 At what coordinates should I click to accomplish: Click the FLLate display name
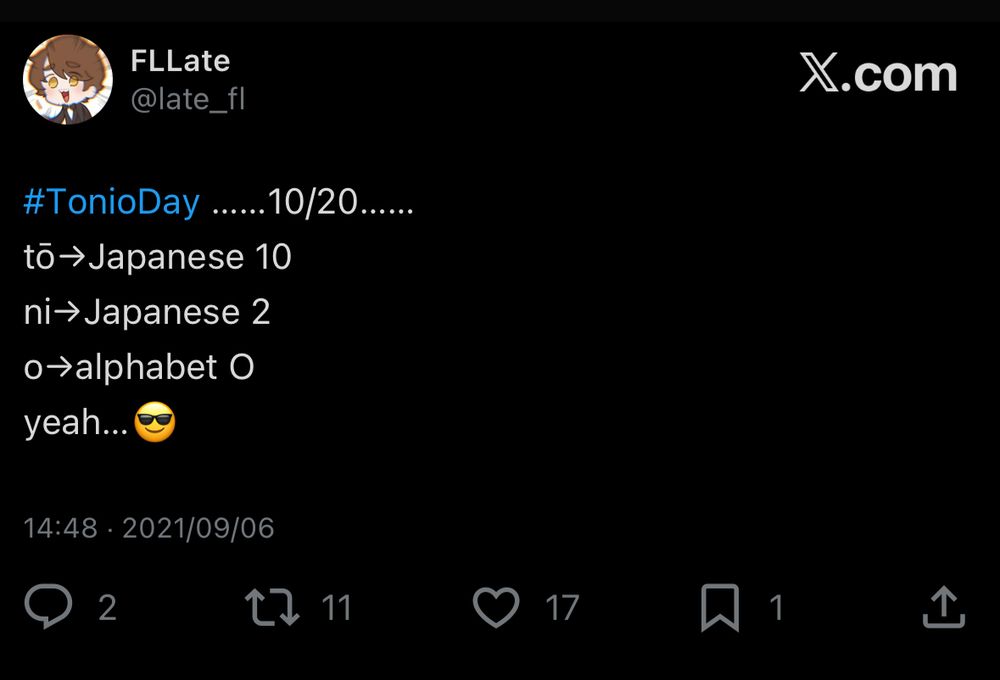180,61
